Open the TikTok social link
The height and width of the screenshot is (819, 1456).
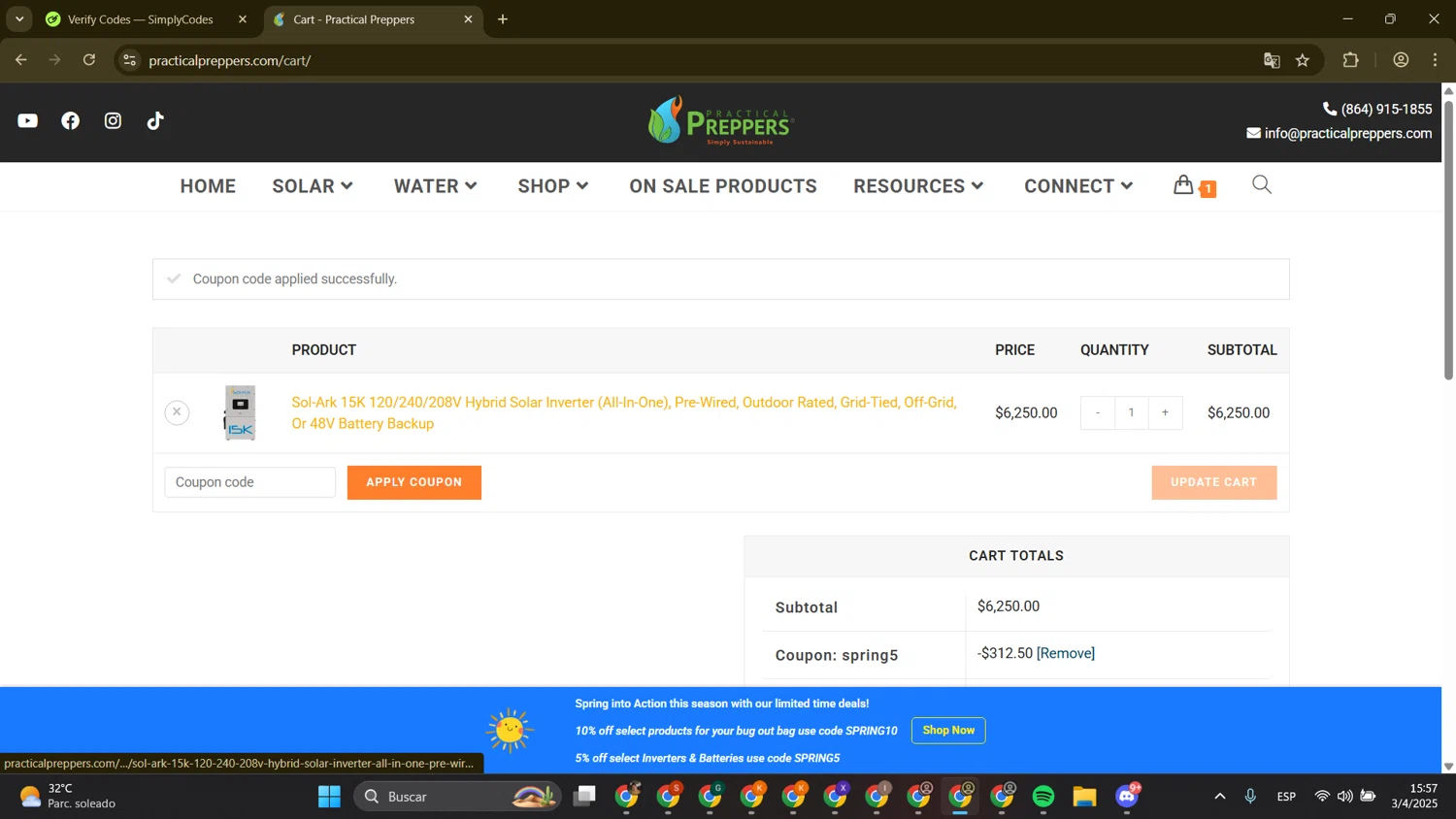(x=155, y=120)
